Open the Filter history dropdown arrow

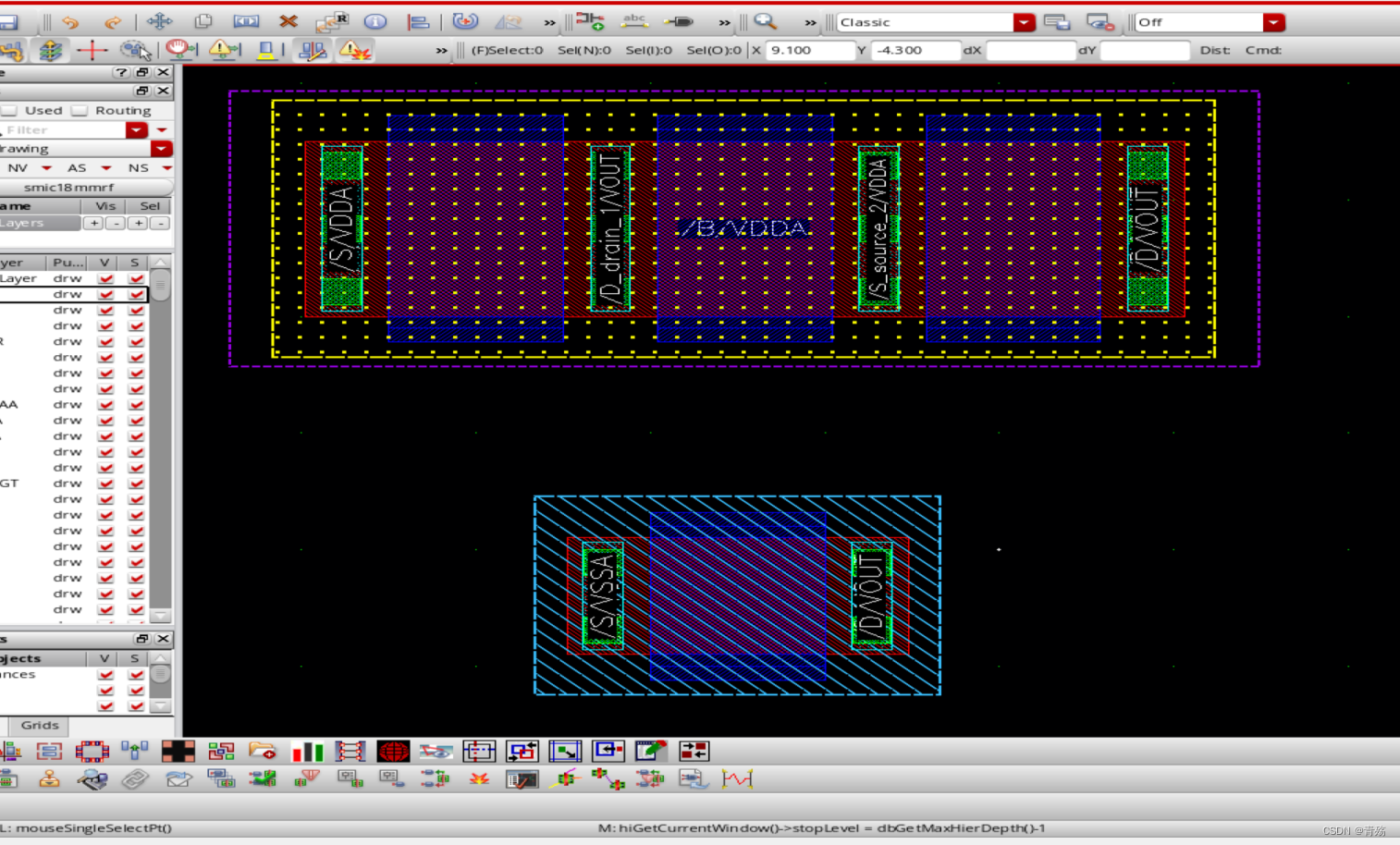pyautogui.click(x=137, y=129)
